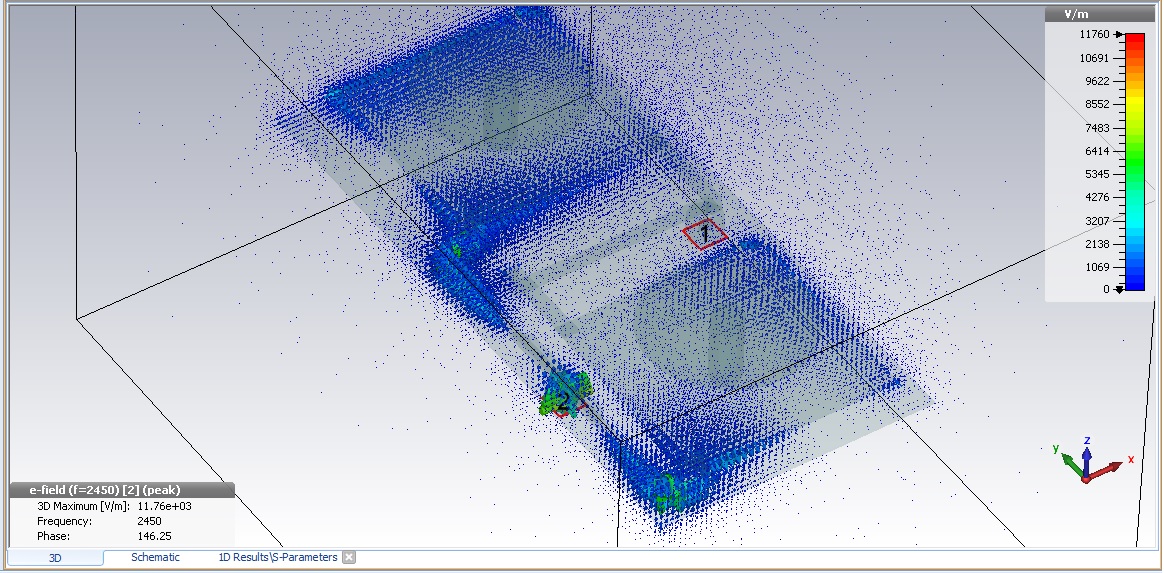Open the 1D Results\S-Parameters tab
1164x573 pixels.
[278, 557]
